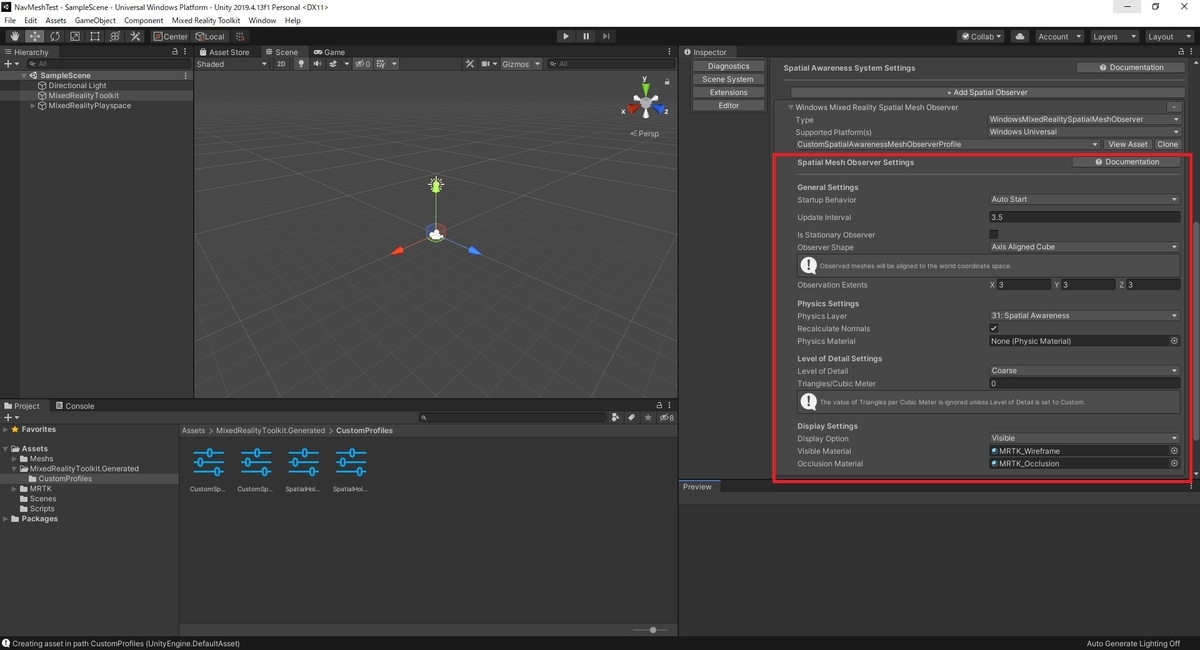Screen dimensions: 1200x650
Task: Open the Layout dropdown
Action: pyautogui.click(x=1168, y=36)
